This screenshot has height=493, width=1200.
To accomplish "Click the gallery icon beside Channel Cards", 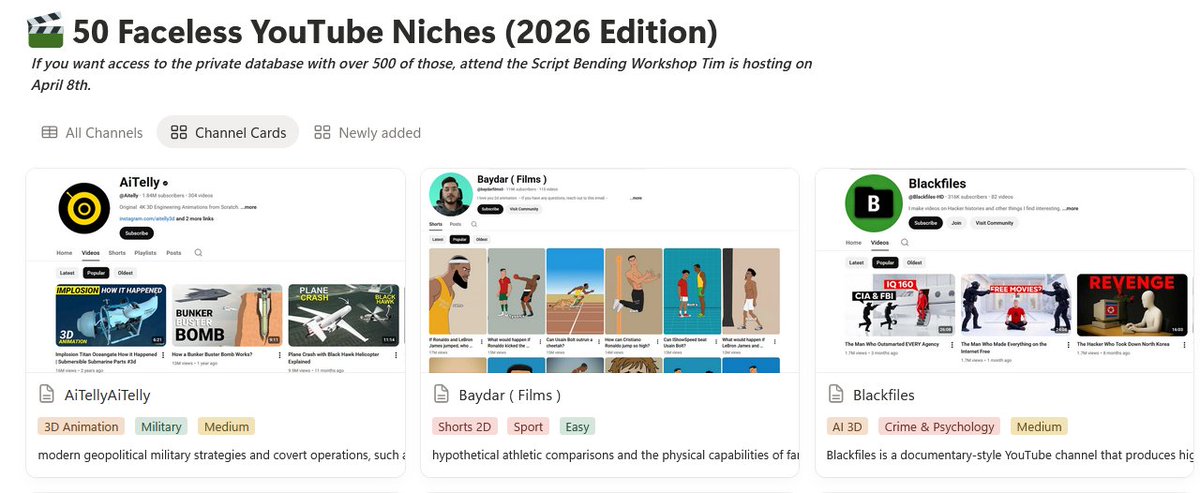I will 179,132.
